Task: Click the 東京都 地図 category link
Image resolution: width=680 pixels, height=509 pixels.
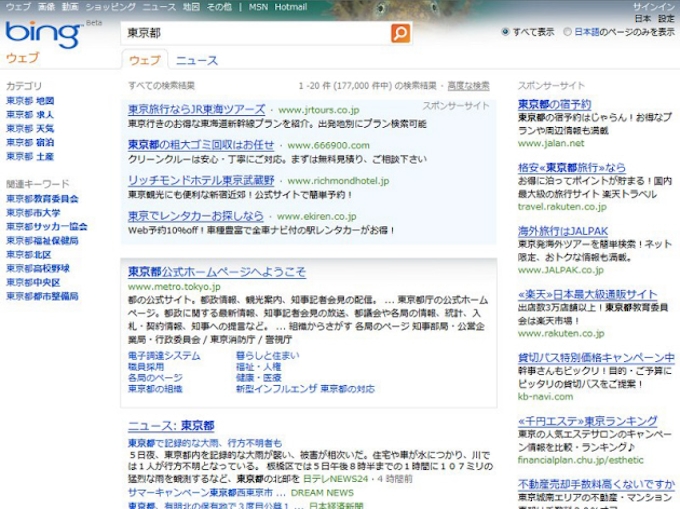Action: (30, 101)
